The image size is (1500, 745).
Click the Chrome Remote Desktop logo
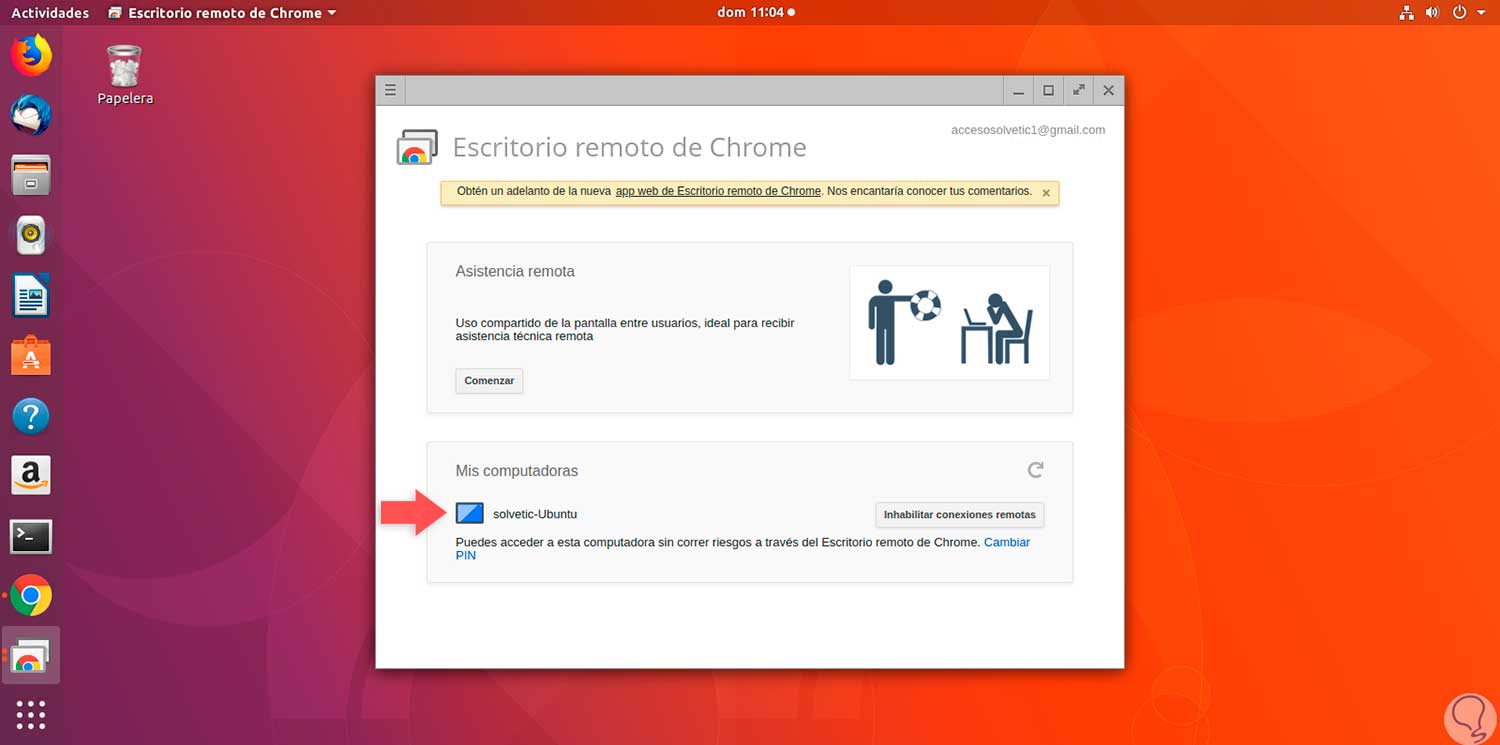click(417, 147)
